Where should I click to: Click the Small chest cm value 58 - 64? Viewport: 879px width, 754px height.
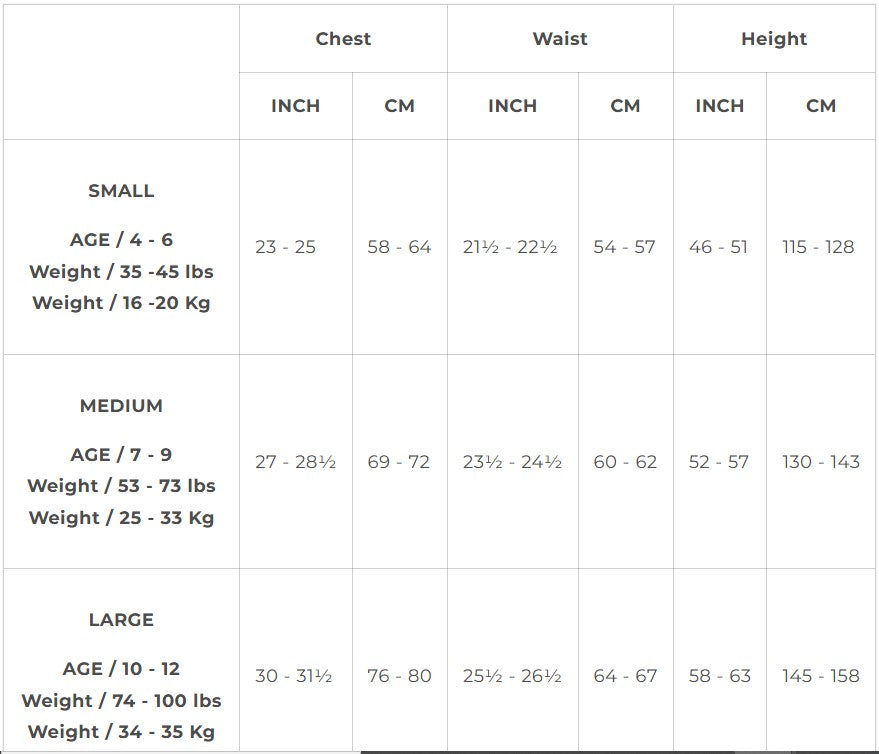click(x=399, y=247)
